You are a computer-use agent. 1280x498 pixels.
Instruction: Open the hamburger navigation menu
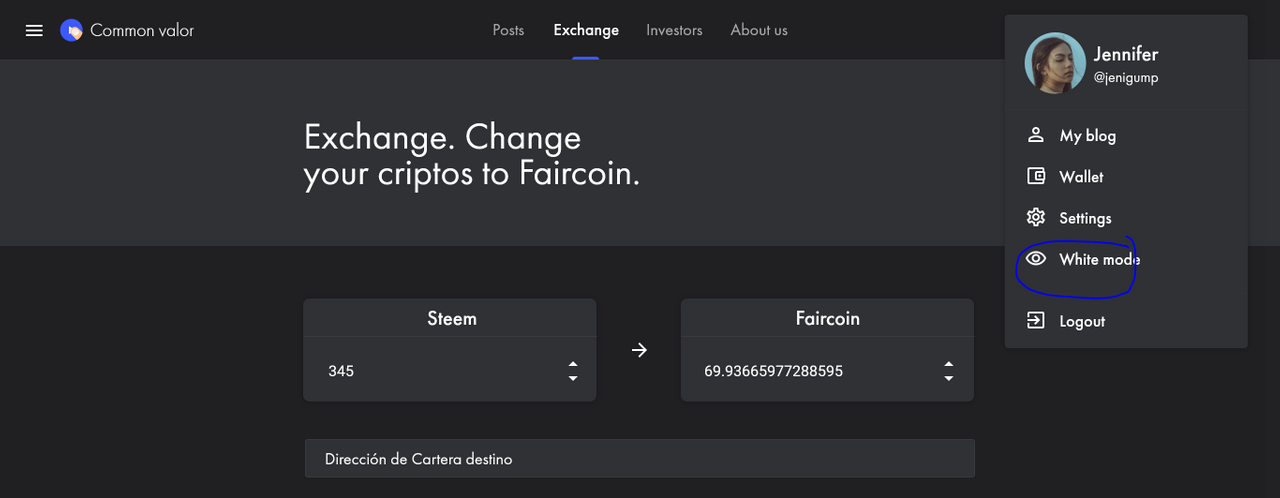point(34,30)
